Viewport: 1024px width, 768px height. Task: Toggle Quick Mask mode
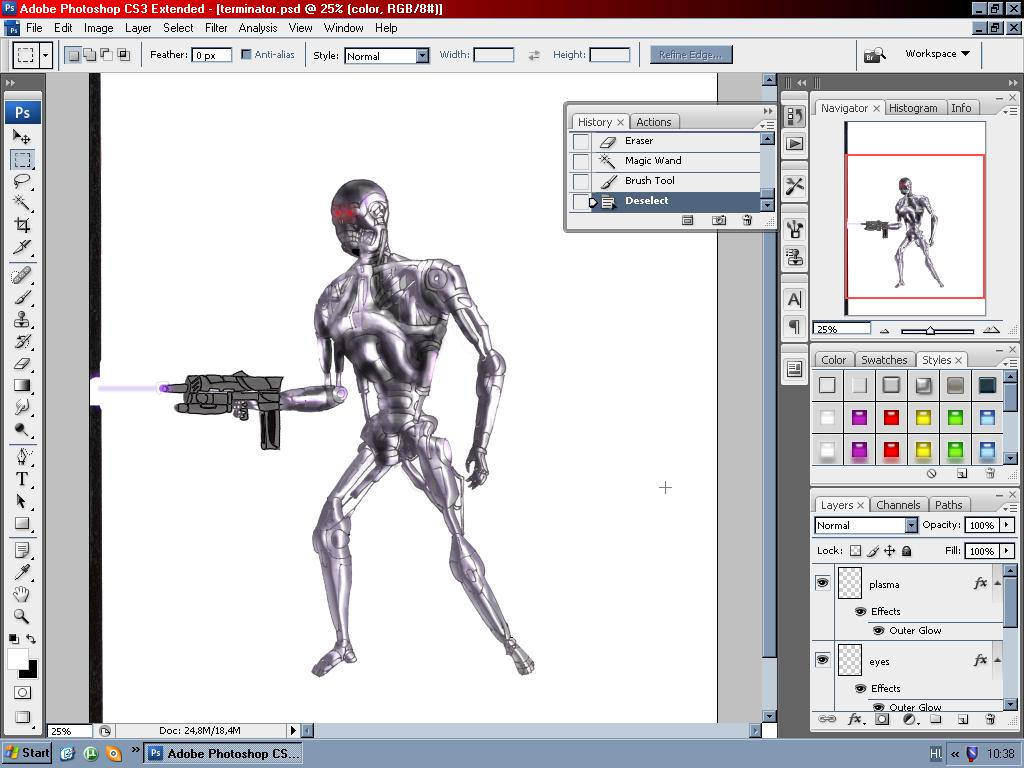tap(22, 693)
